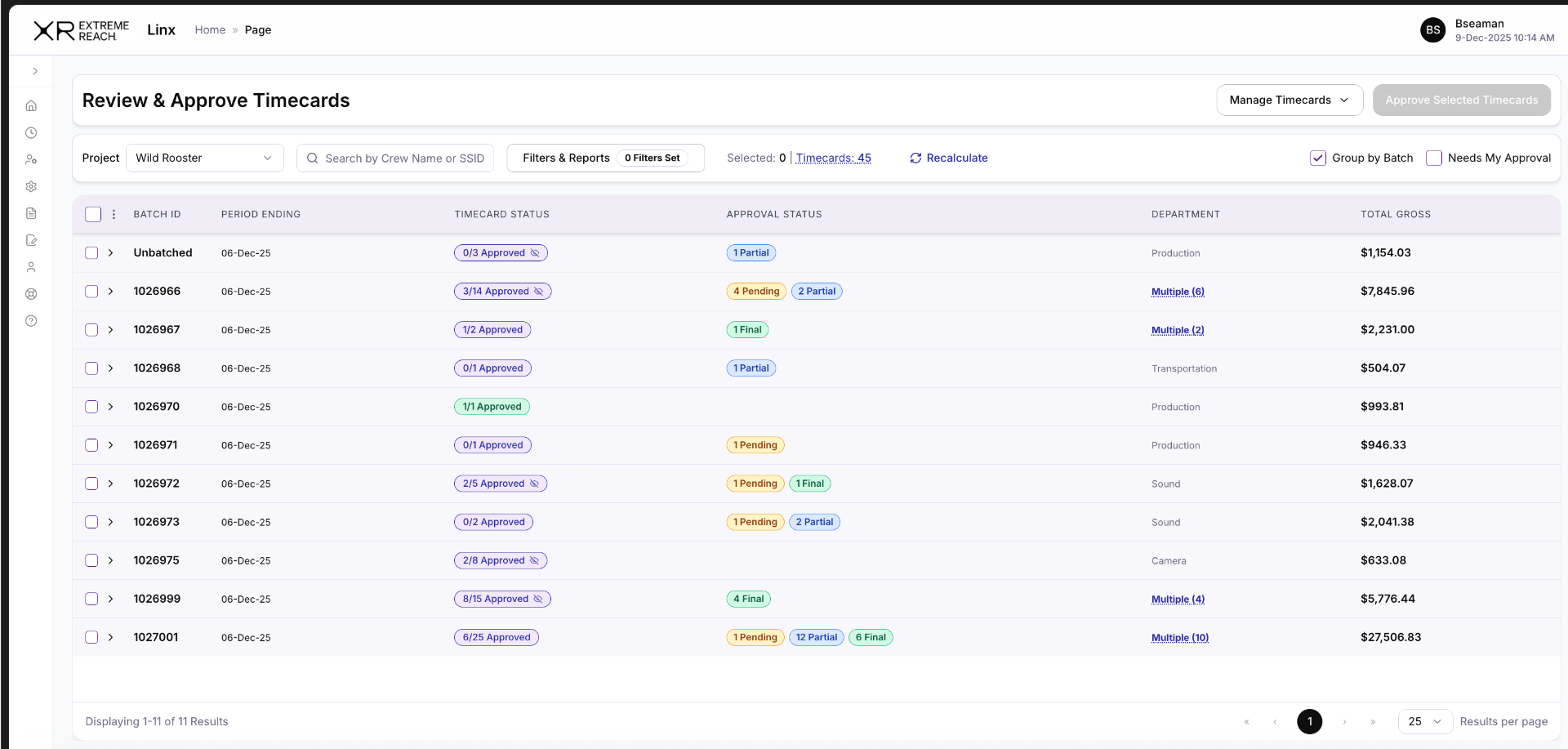Click the Home breadcrumb

coord(210,30)
